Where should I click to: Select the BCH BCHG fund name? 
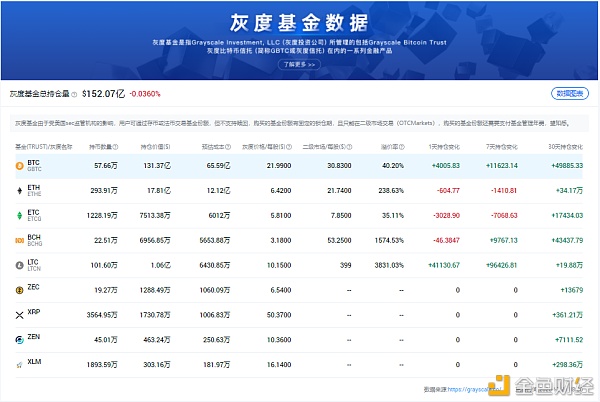pos(34,240)
